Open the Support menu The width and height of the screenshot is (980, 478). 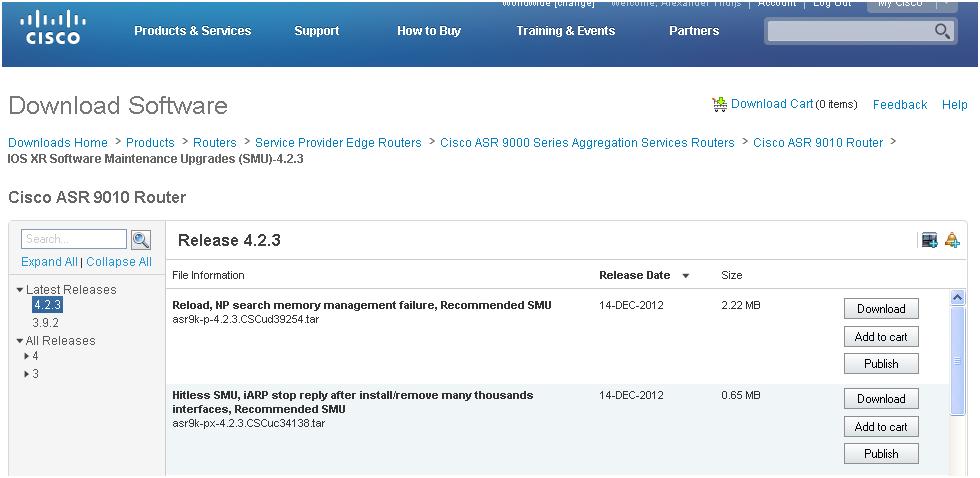(x=317, y=31)
